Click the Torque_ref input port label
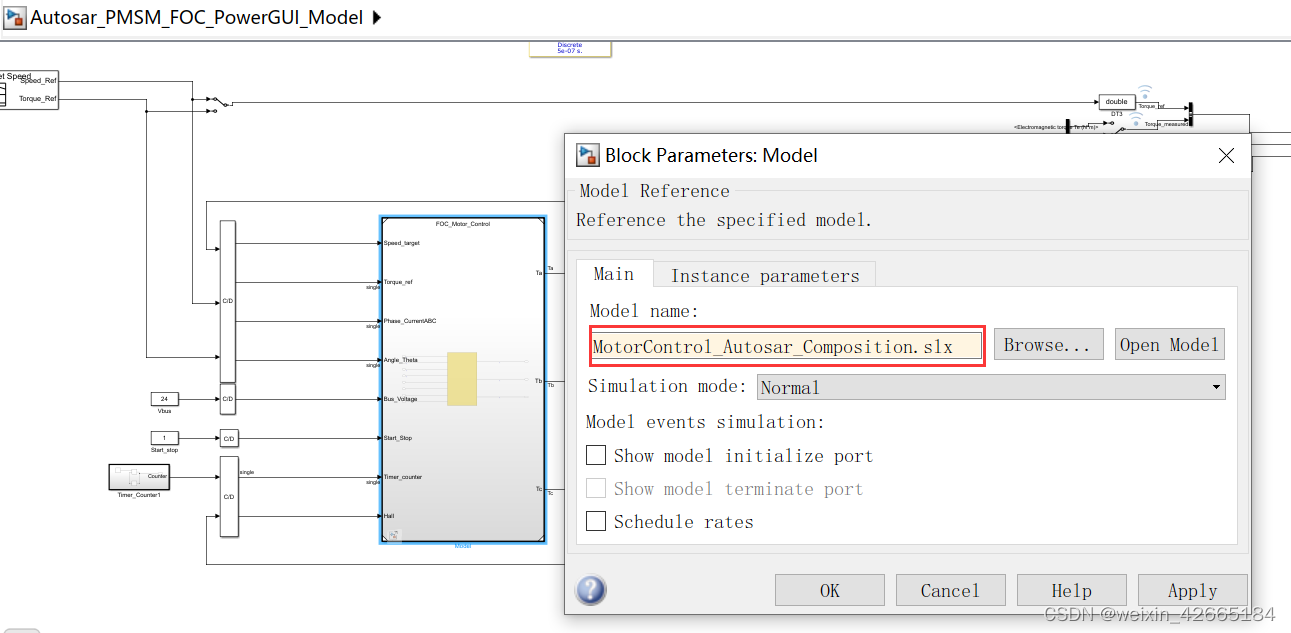Viewport: 1291px width, 633px height. [x=398, y=282]
